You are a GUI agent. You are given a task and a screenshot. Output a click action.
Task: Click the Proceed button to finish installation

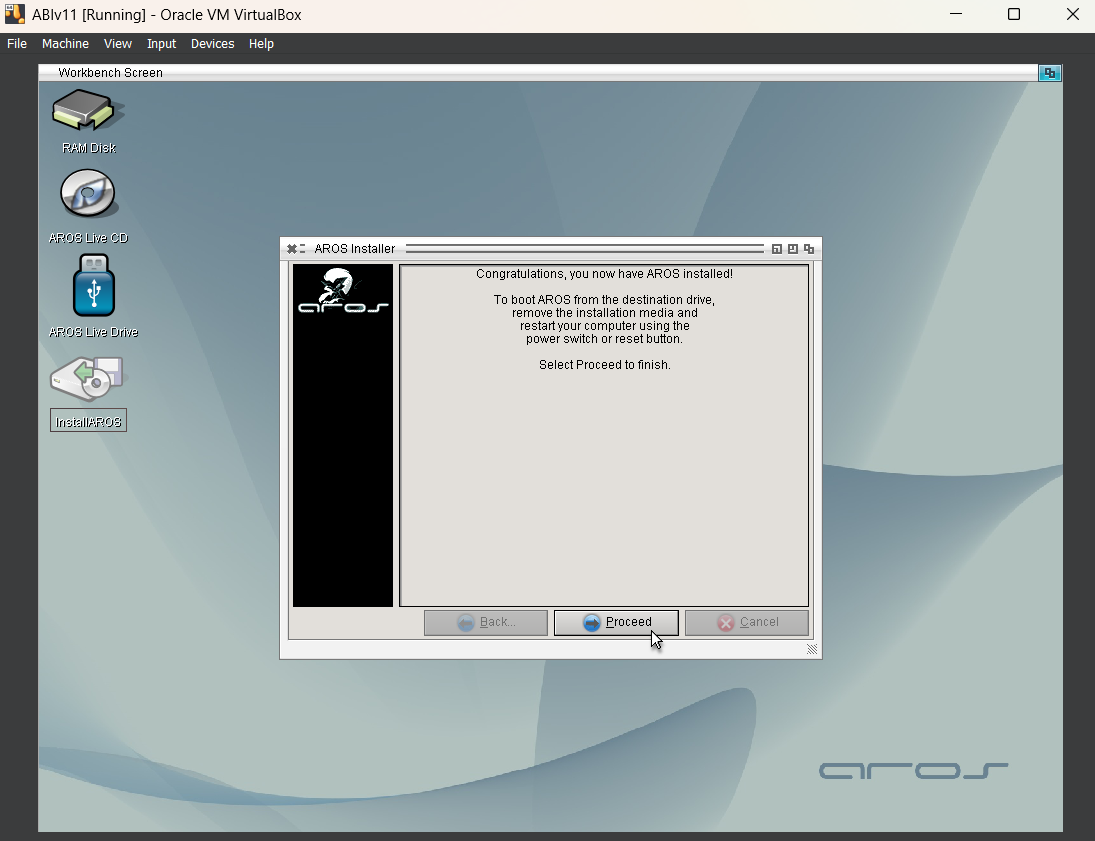pyautogui.click(x=616, y=622)
